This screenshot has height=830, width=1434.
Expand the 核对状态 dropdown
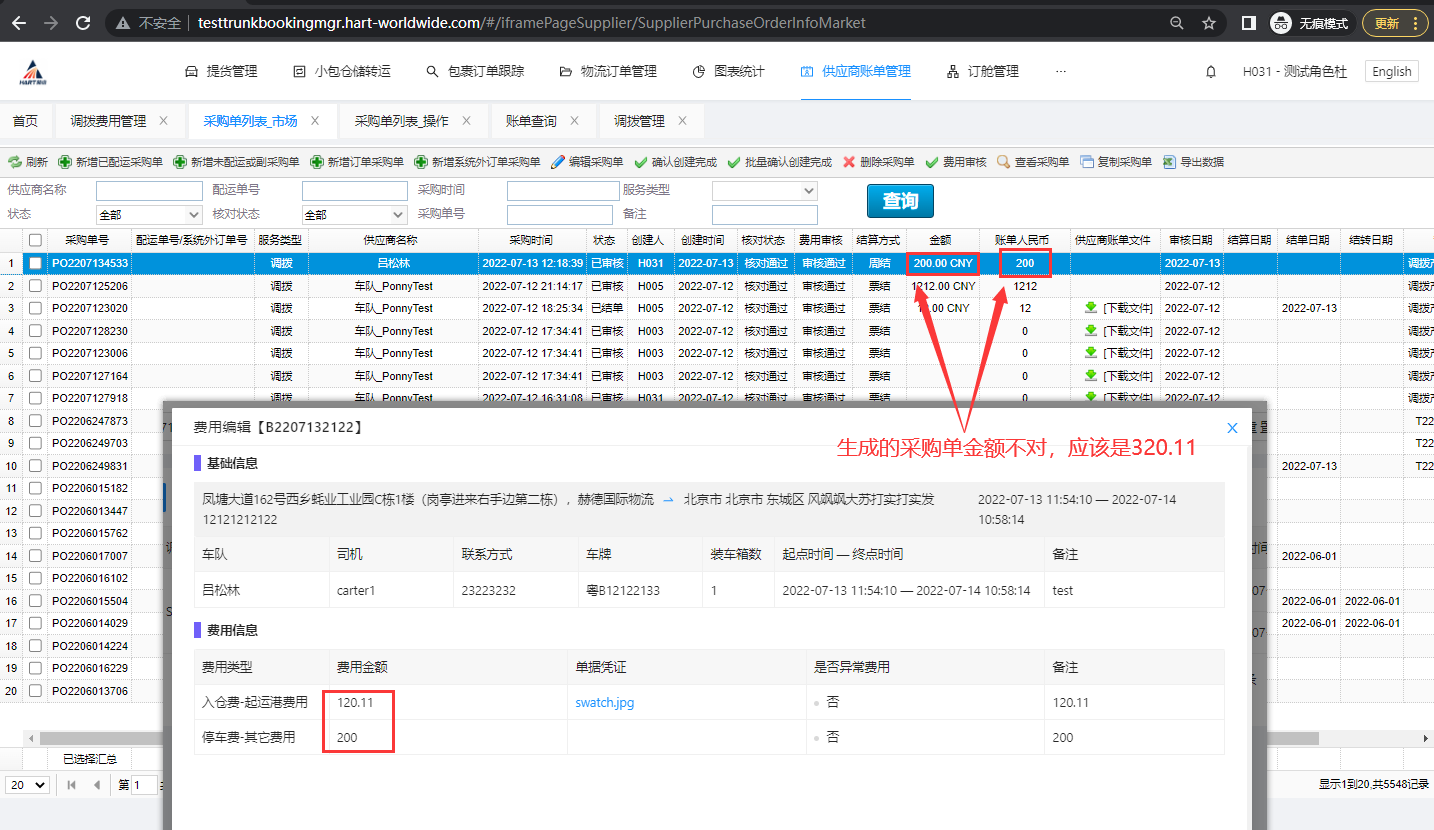[354, 215]
